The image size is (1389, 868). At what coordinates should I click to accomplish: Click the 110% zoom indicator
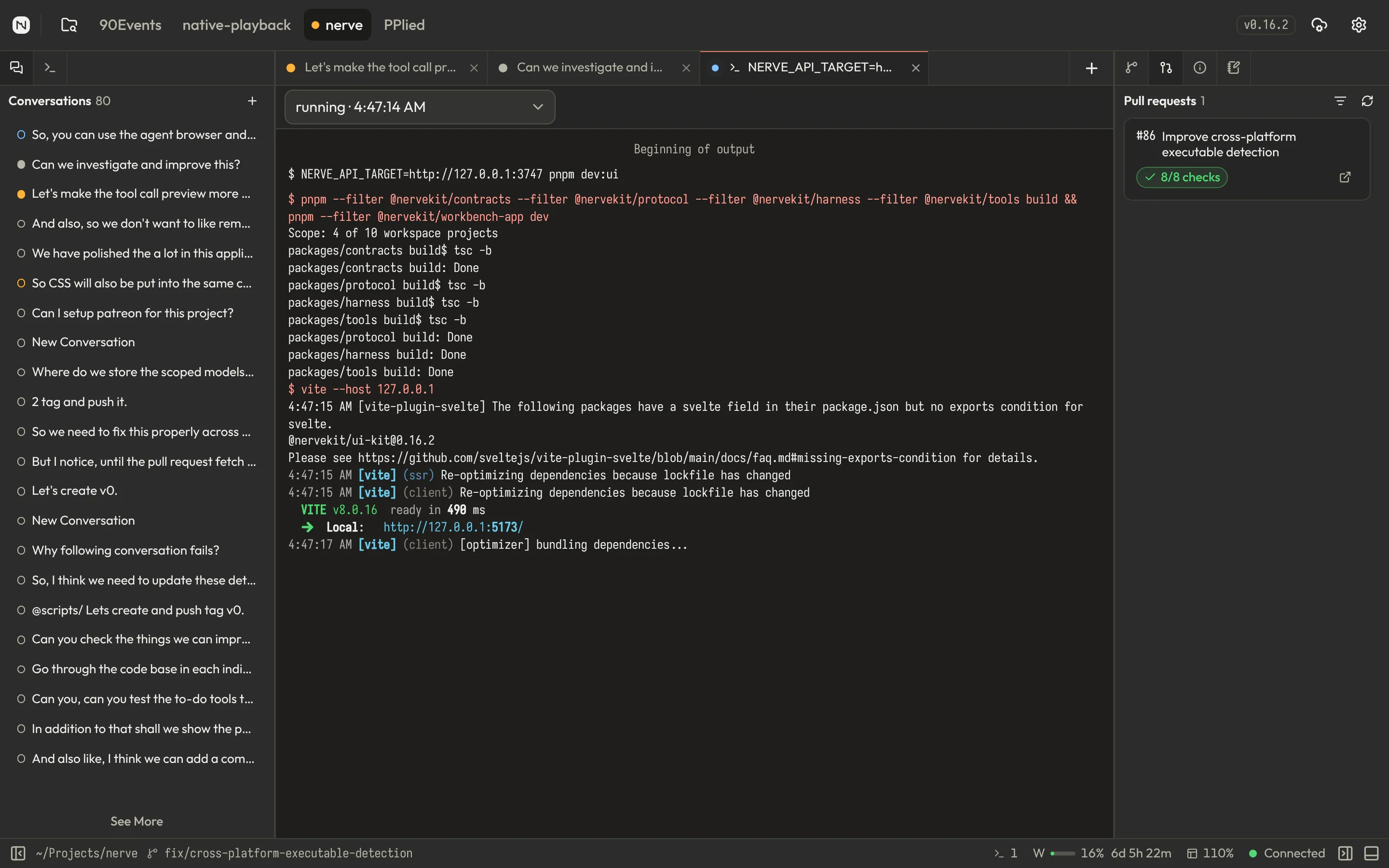point(1210,853)
